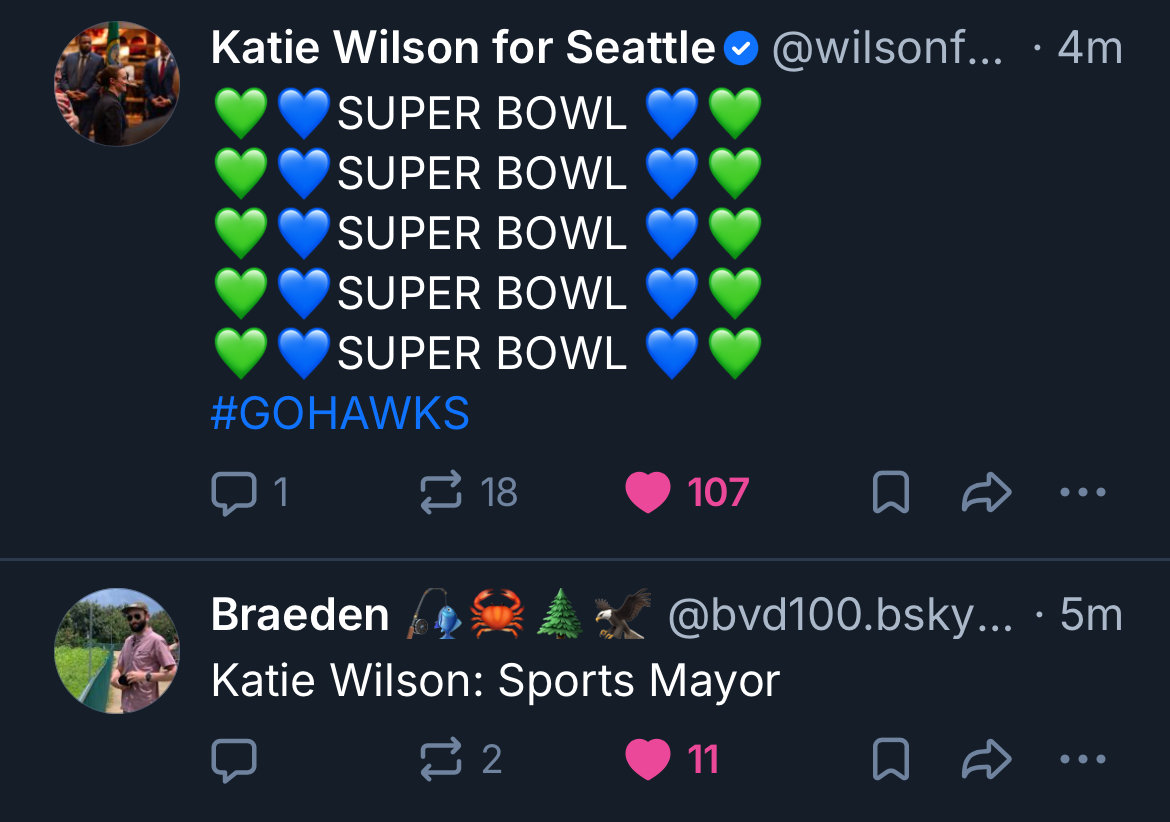This screenshot has width=1170, height=822.
Task: Repost Braeden's Sports Mayor post
Action: coord(441,760)
